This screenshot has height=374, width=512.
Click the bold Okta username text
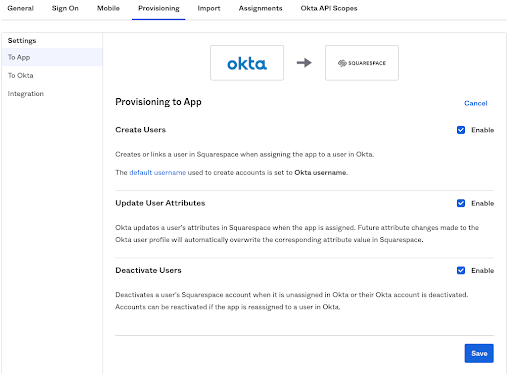point(320,172)
